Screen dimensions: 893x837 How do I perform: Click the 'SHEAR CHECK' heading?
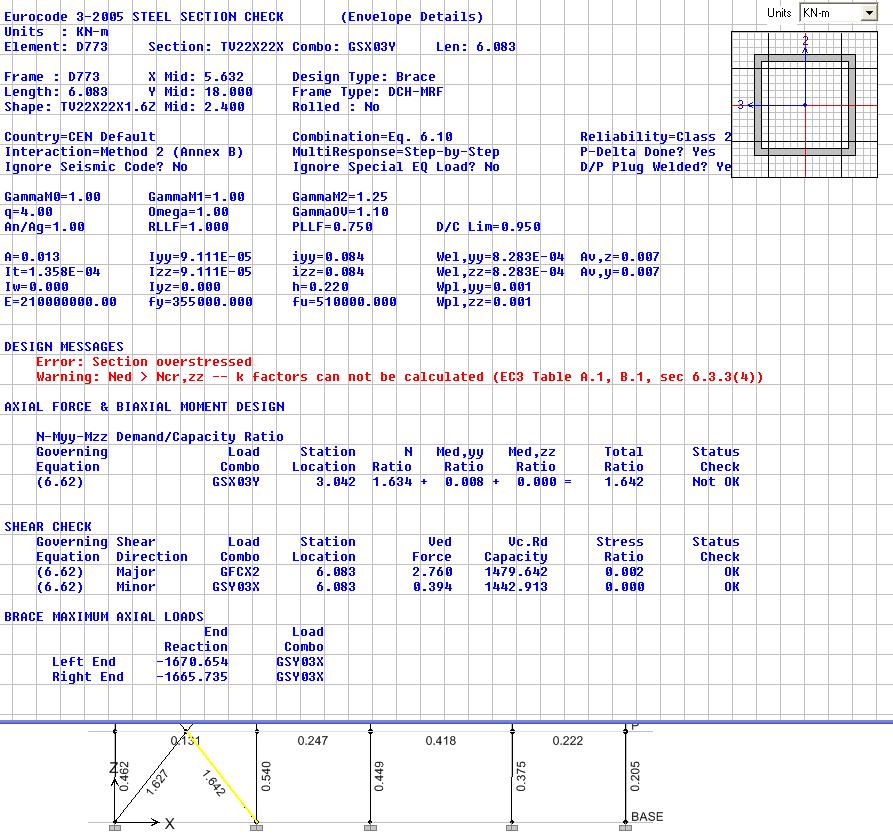[48, 527]
